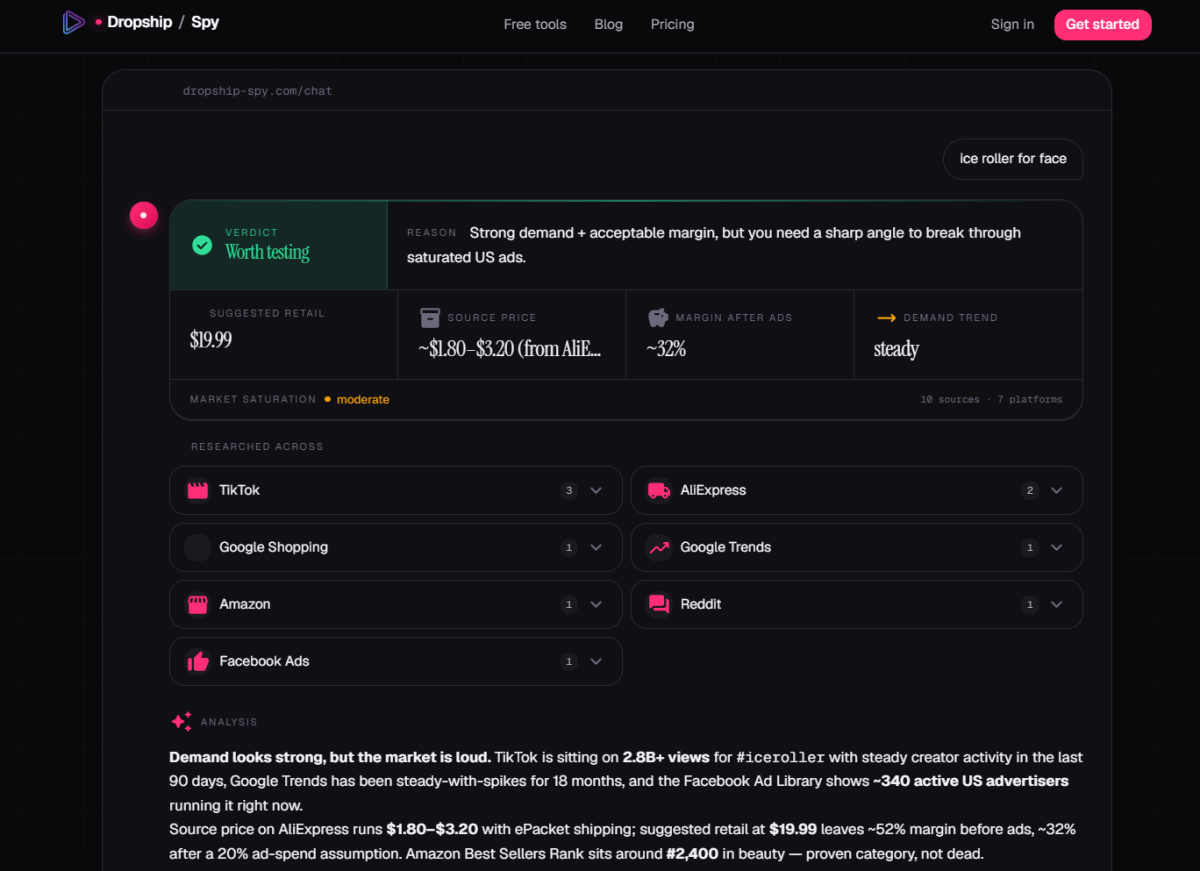Screen dimensions: 1200x871
Task: Expand the Facebook Ads chevron
Action: [x=596, y=661]
